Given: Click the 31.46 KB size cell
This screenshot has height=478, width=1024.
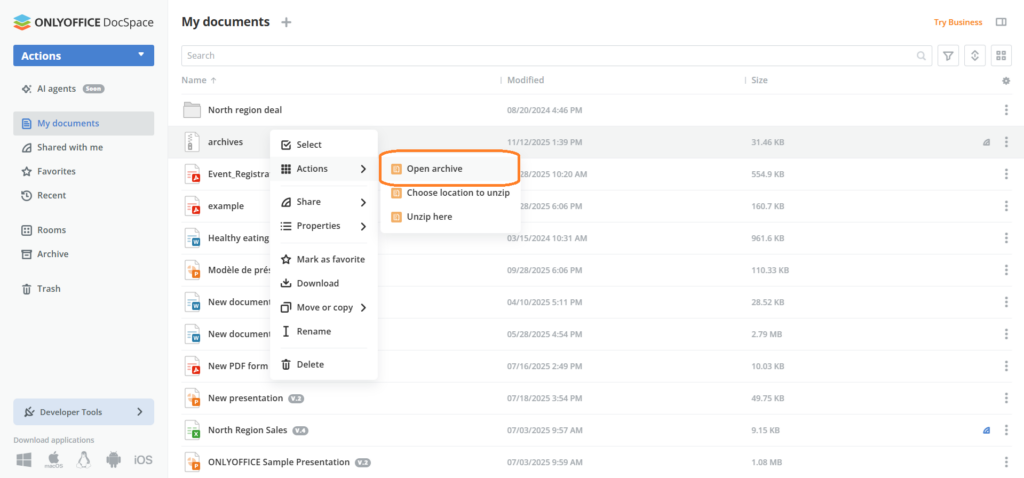Looking at the screenshot, I should 768,142.
